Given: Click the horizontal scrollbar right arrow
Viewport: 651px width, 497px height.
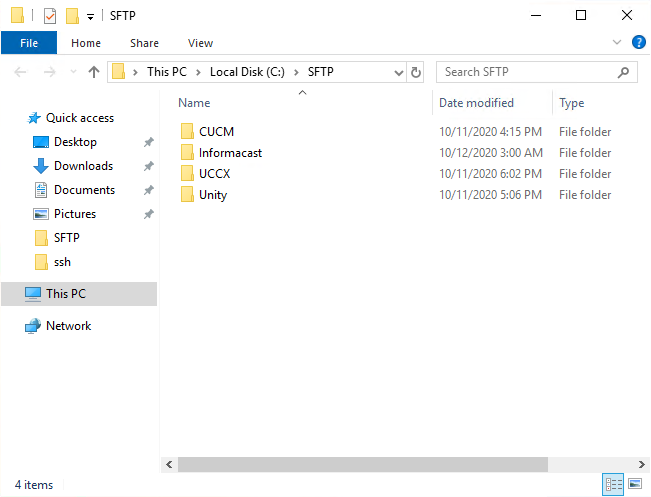Looking at the screenshot, I should [641, 464].
